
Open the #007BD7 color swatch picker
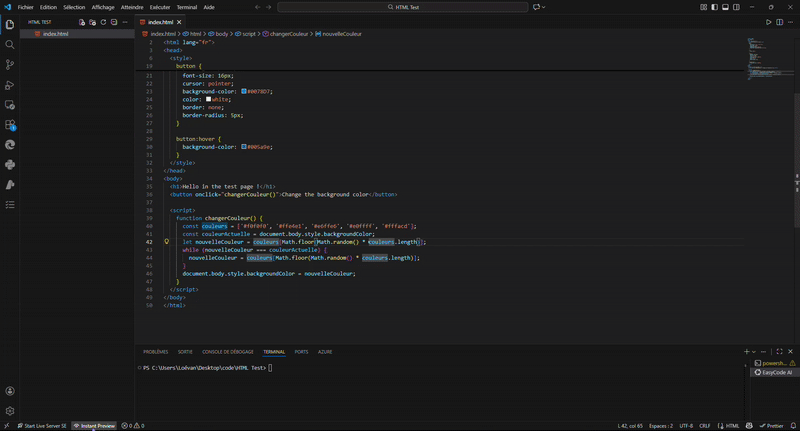click(244, 91)
